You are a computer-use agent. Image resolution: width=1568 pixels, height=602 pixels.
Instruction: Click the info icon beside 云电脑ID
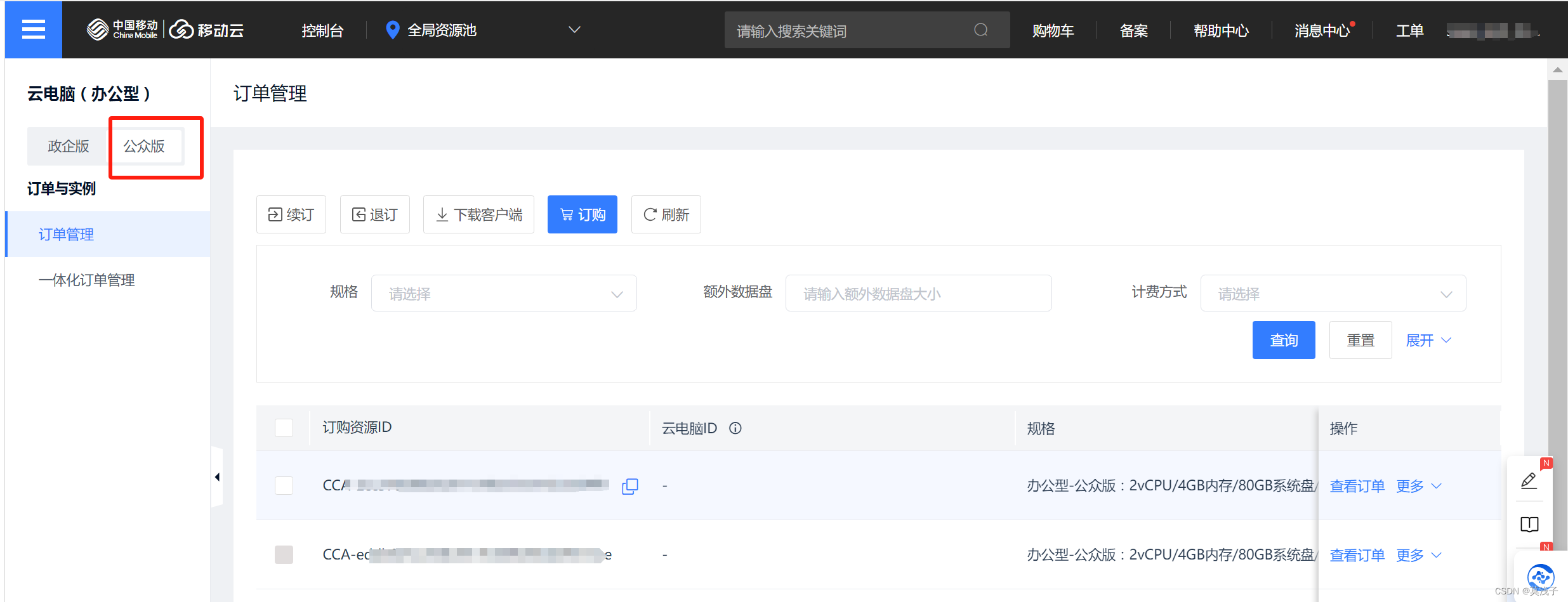click(x=735, y=428)
